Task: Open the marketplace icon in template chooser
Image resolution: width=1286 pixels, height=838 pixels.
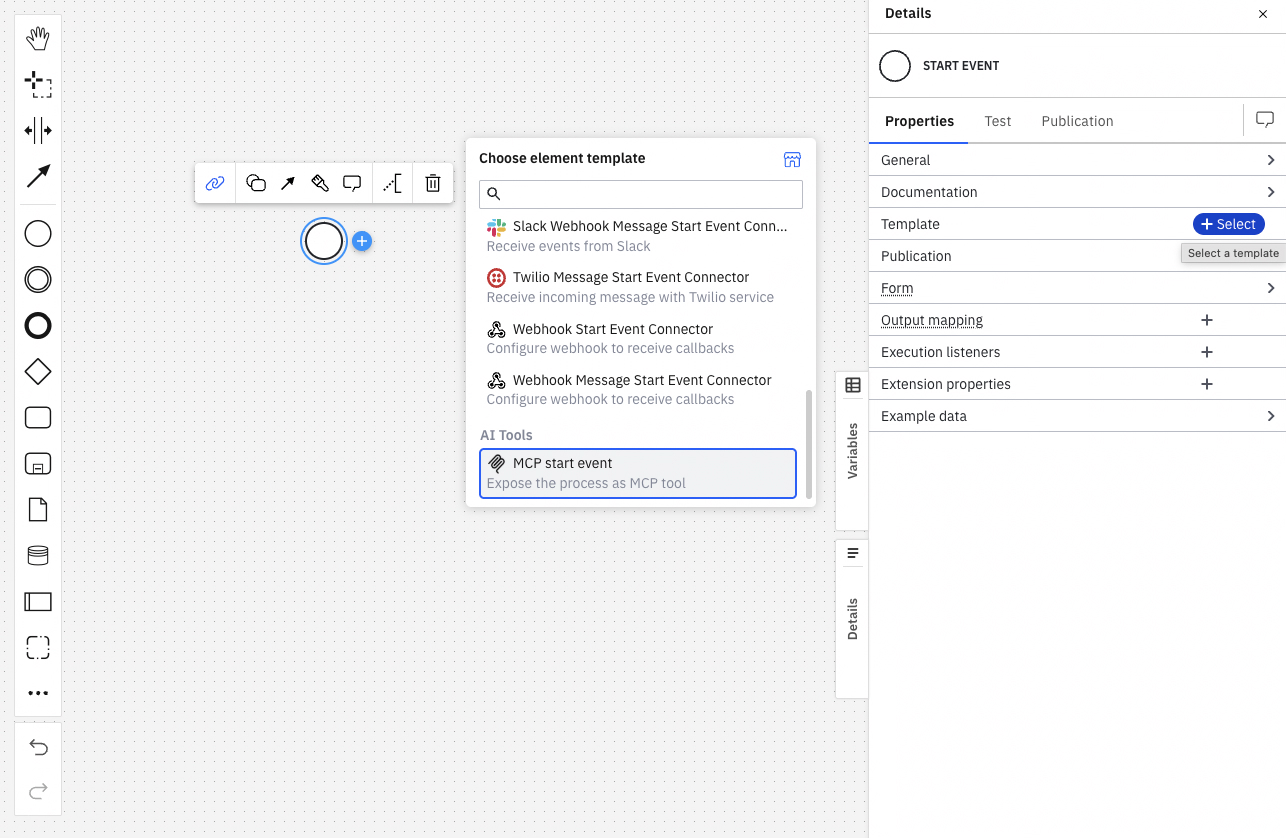Action: [x=792, y=159]
